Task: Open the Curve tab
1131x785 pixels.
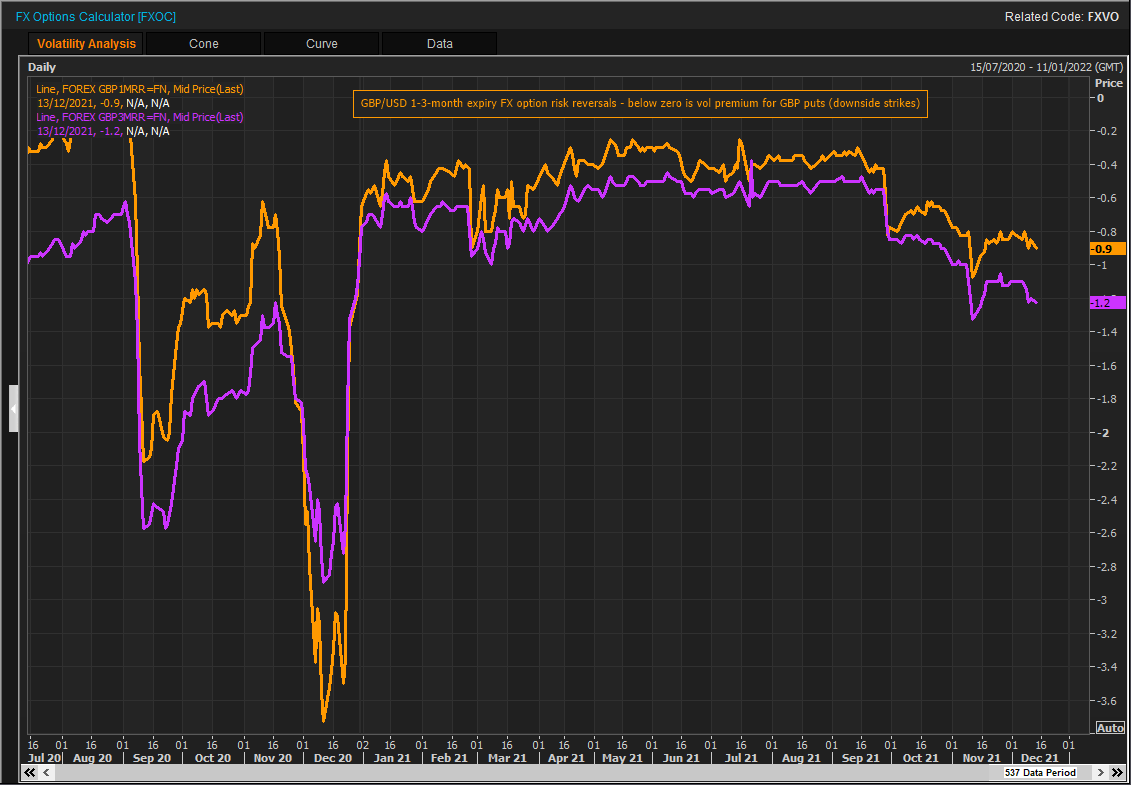Action: click(x=321, y=43)
